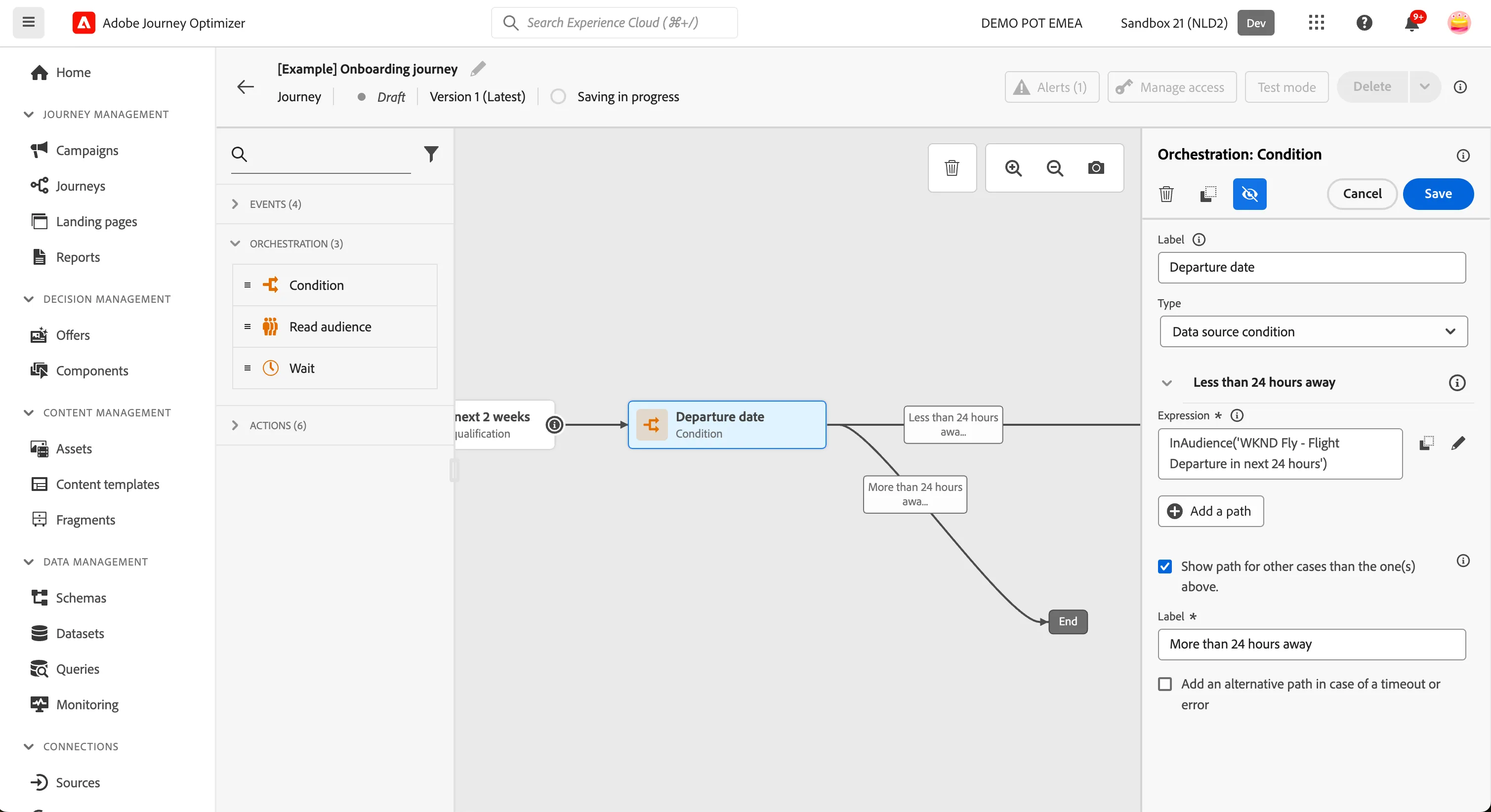Click the canvas zoom in icon
The height and width of the screenshot is (812, 1491).
point(1013,168)
